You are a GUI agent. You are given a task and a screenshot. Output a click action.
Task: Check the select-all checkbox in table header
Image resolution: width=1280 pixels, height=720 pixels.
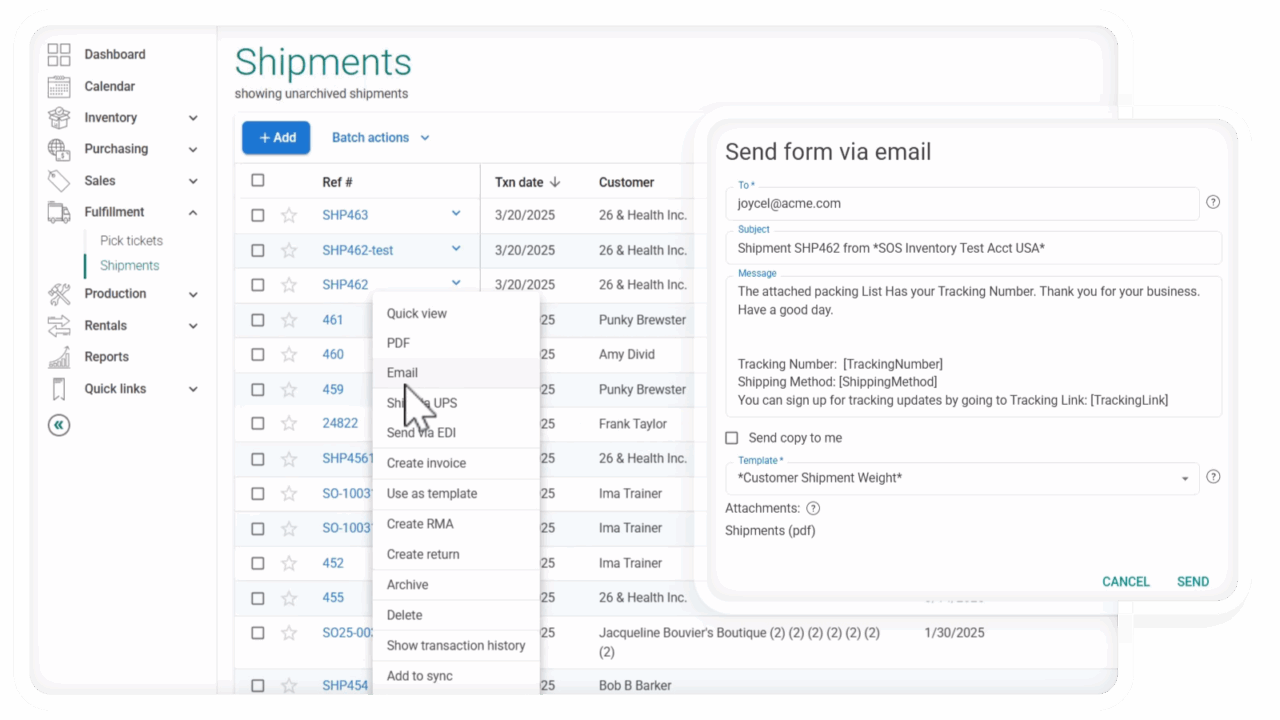(258, 181)
